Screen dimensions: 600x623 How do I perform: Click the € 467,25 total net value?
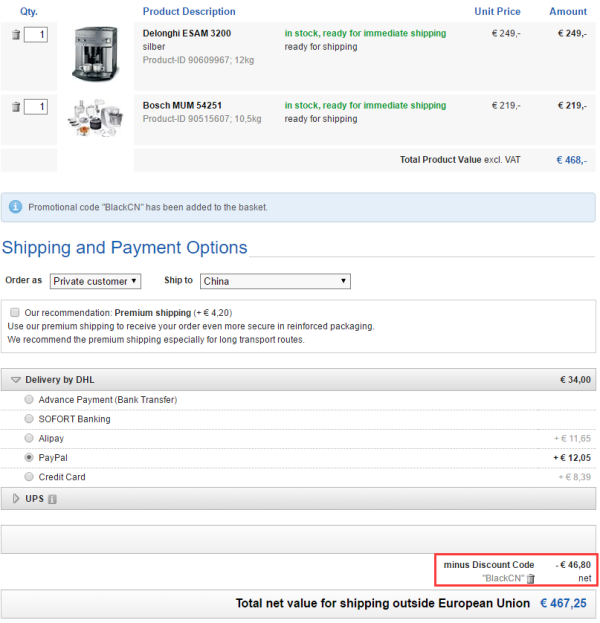[563, 604]
